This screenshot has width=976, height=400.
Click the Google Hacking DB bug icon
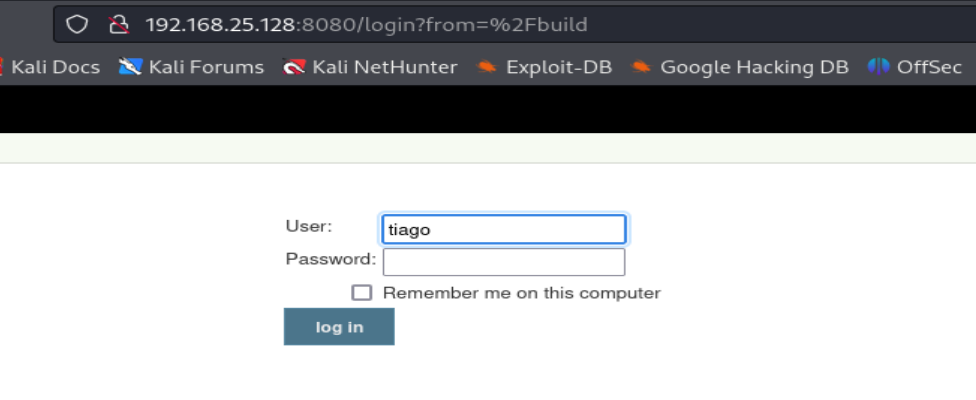(640, 67)
